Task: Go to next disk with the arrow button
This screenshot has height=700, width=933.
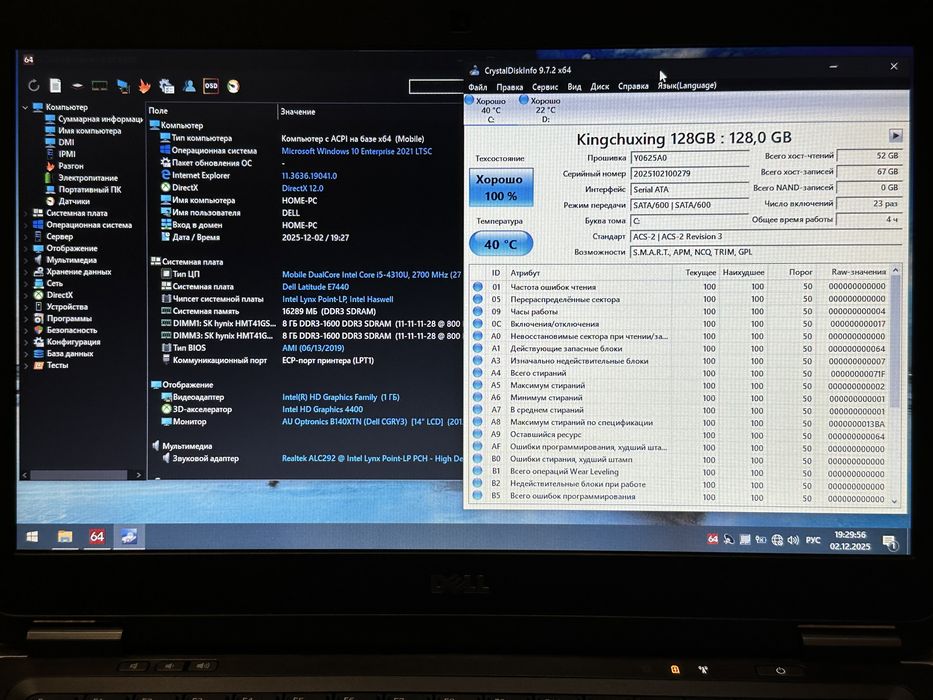Action: (896, 135)
